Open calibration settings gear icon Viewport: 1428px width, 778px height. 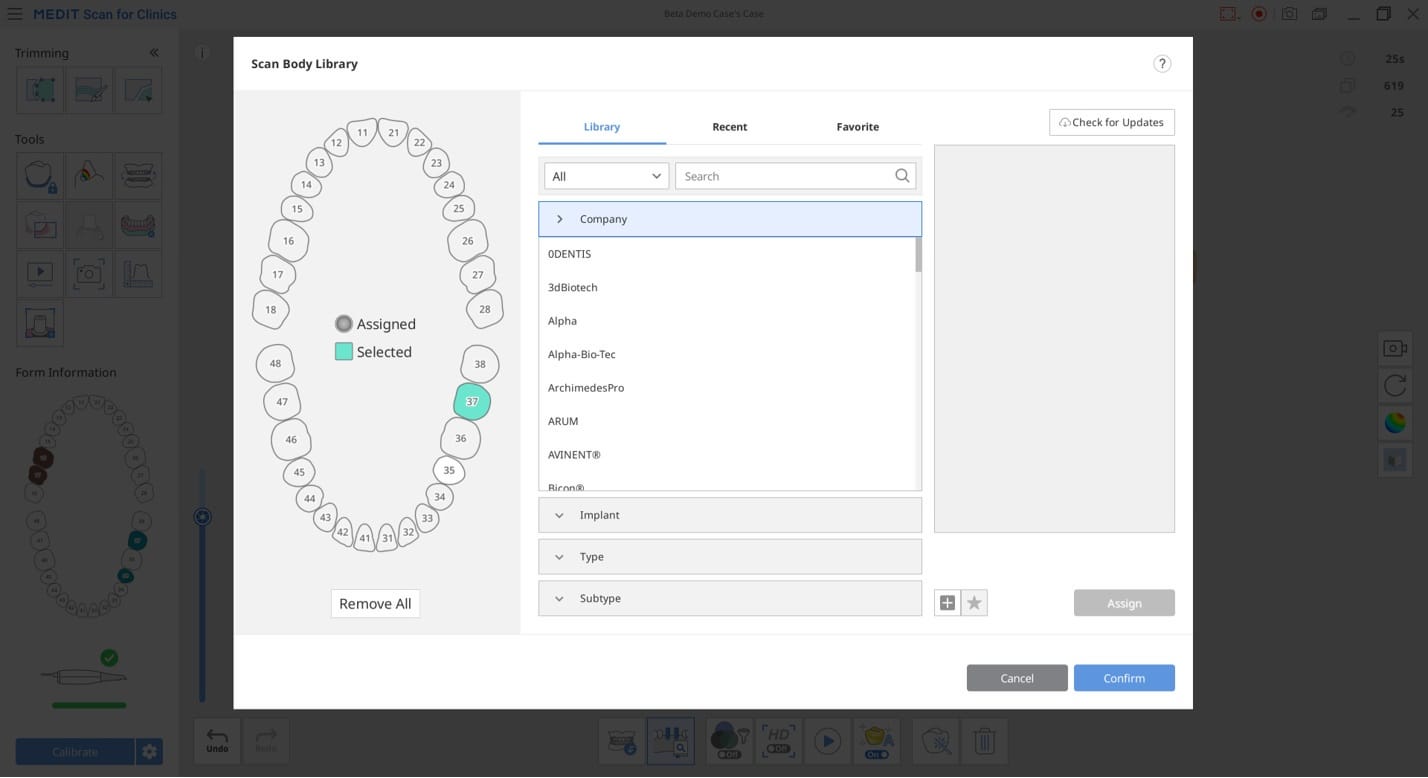[x=149, y=752]
